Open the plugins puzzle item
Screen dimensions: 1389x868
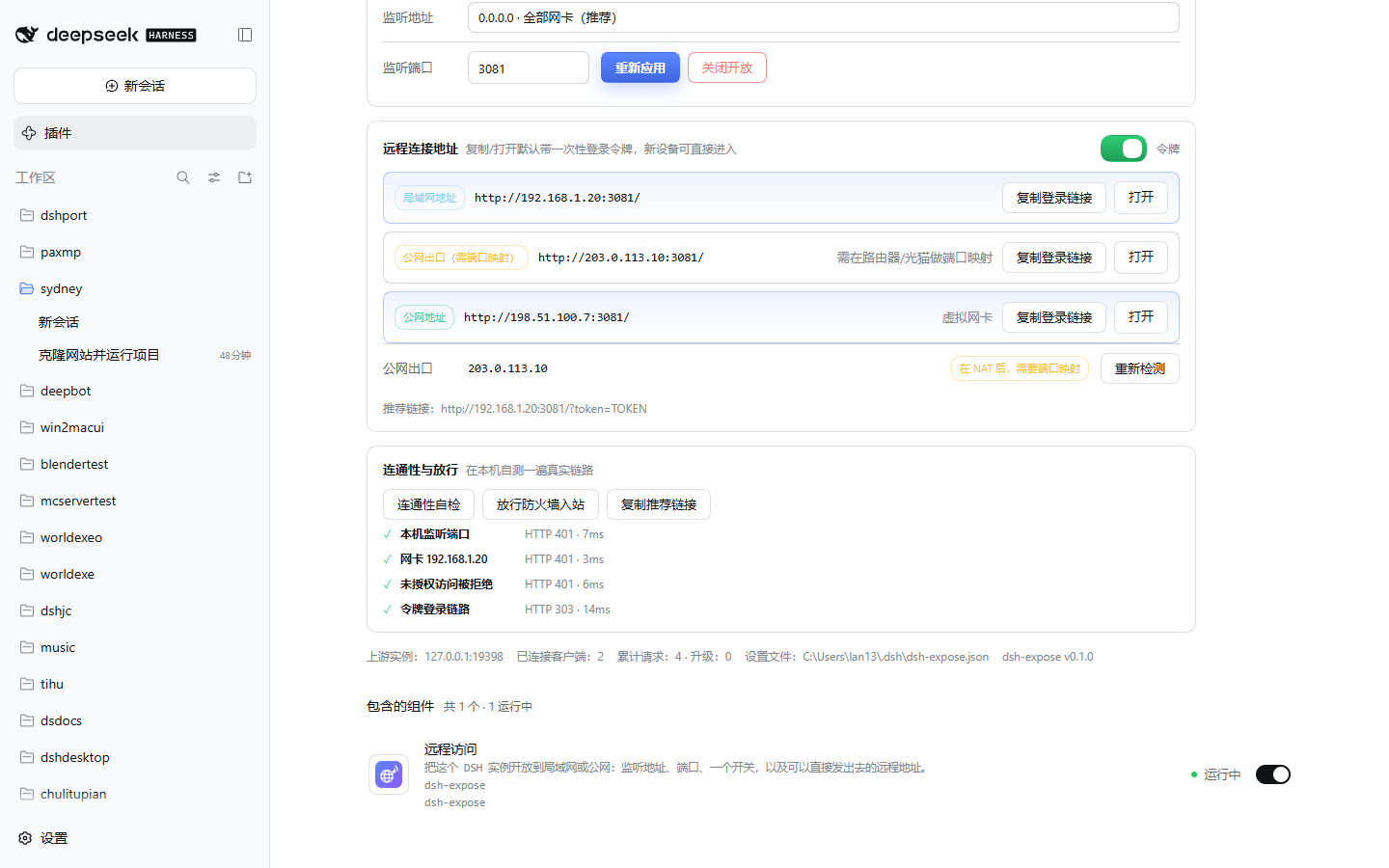pyautogui.click(x=135, y=133)
